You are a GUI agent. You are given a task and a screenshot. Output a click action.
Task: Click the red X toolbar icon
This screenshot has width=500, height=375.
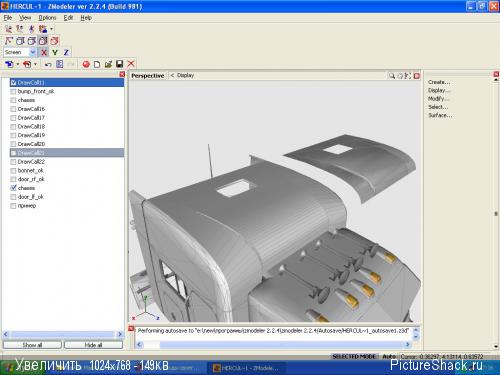(x=131, y=64)
